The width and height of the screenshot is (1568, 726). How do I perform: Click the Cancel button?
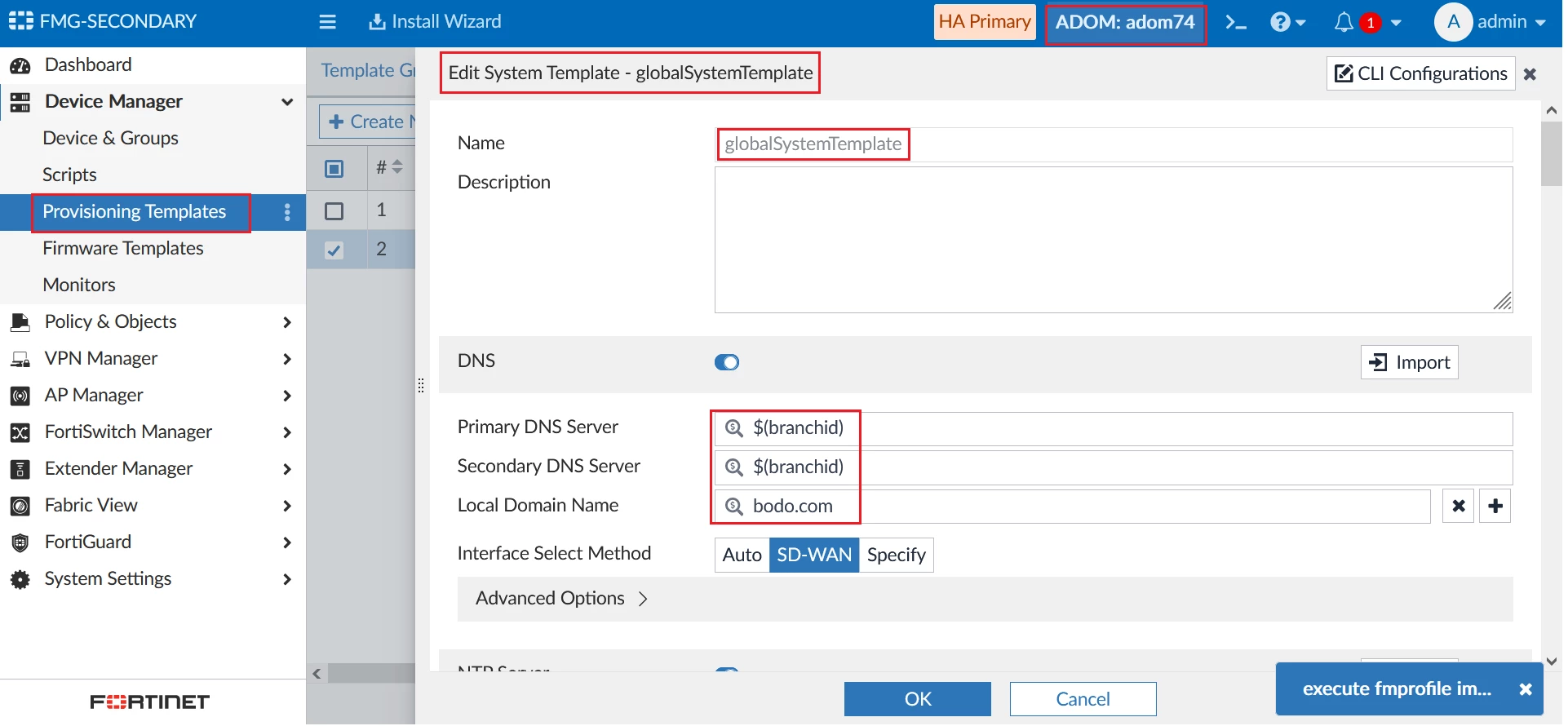1083,699
